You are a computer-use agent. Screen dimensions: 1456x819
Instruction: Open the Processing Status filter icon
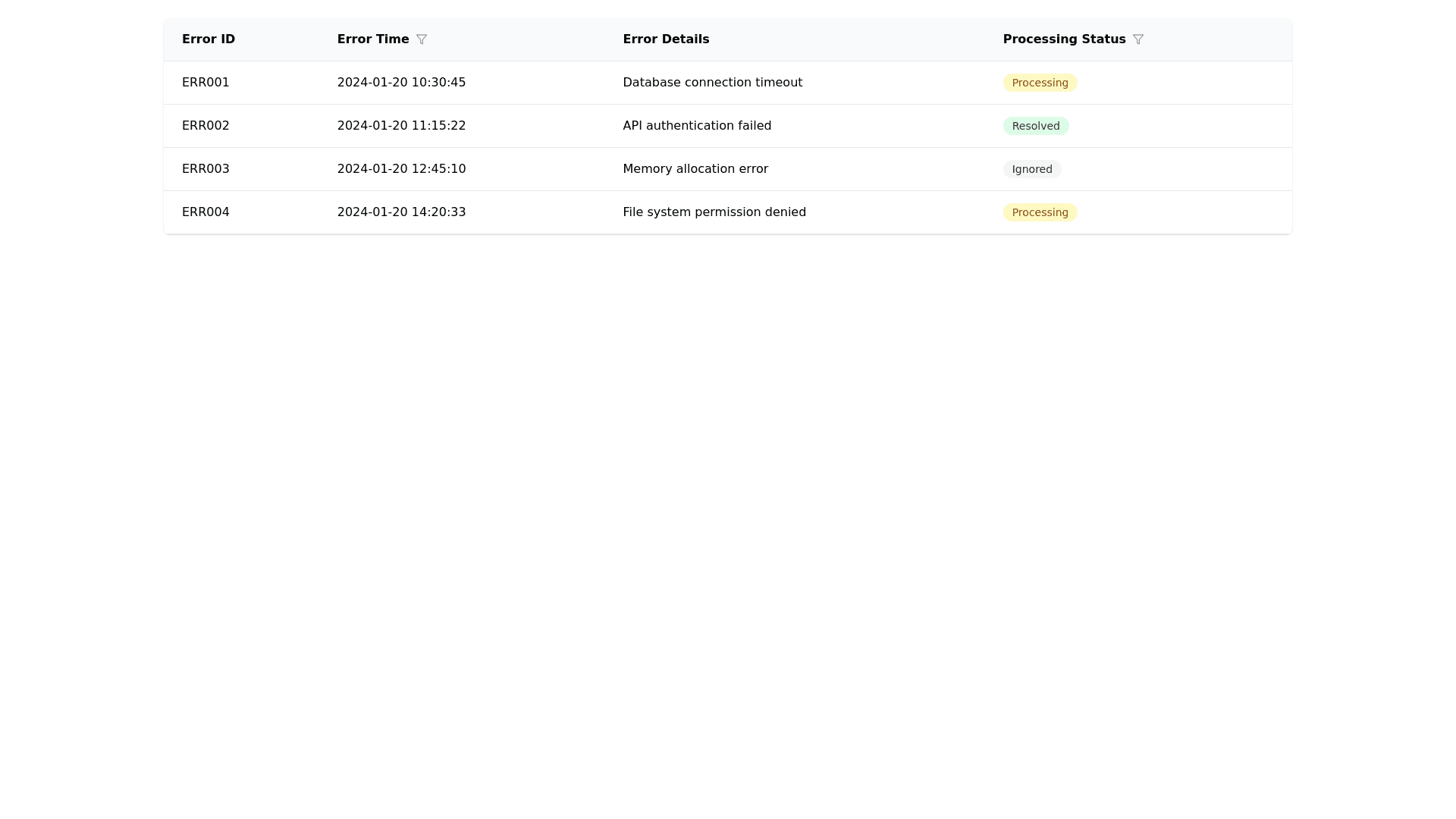point(1138,39)
